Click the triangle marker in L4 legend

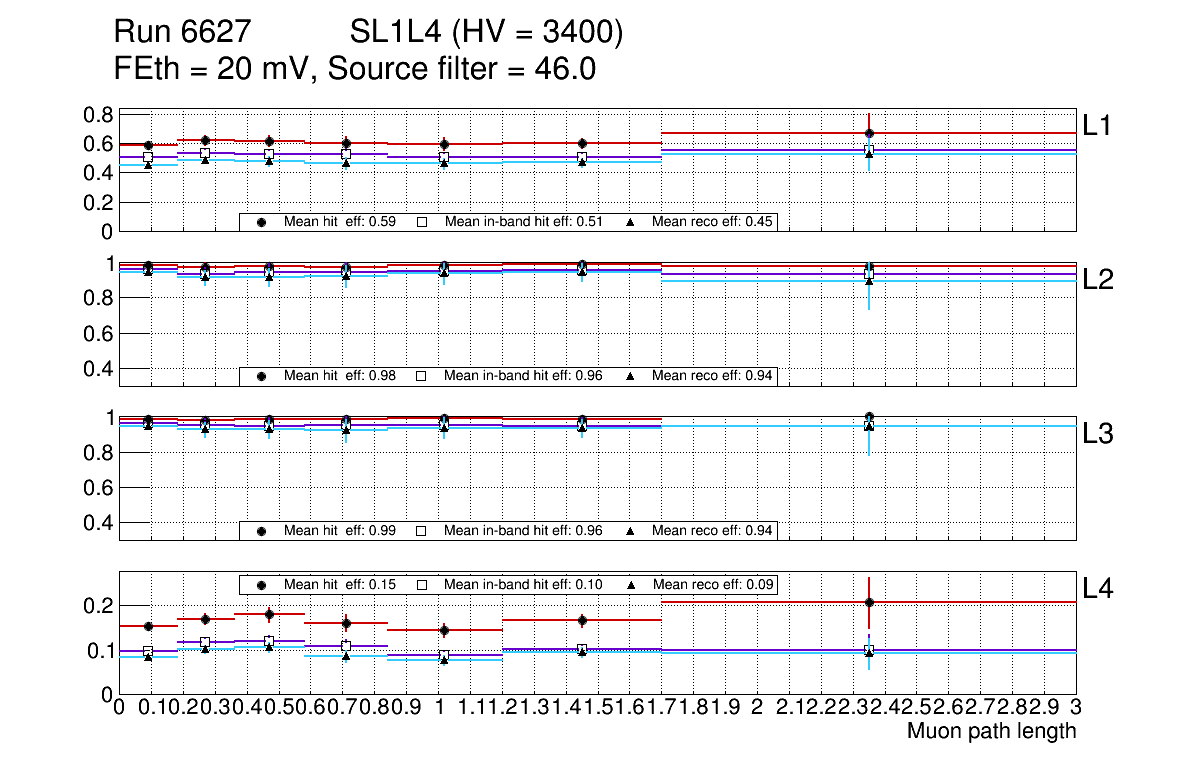(630, 584)
